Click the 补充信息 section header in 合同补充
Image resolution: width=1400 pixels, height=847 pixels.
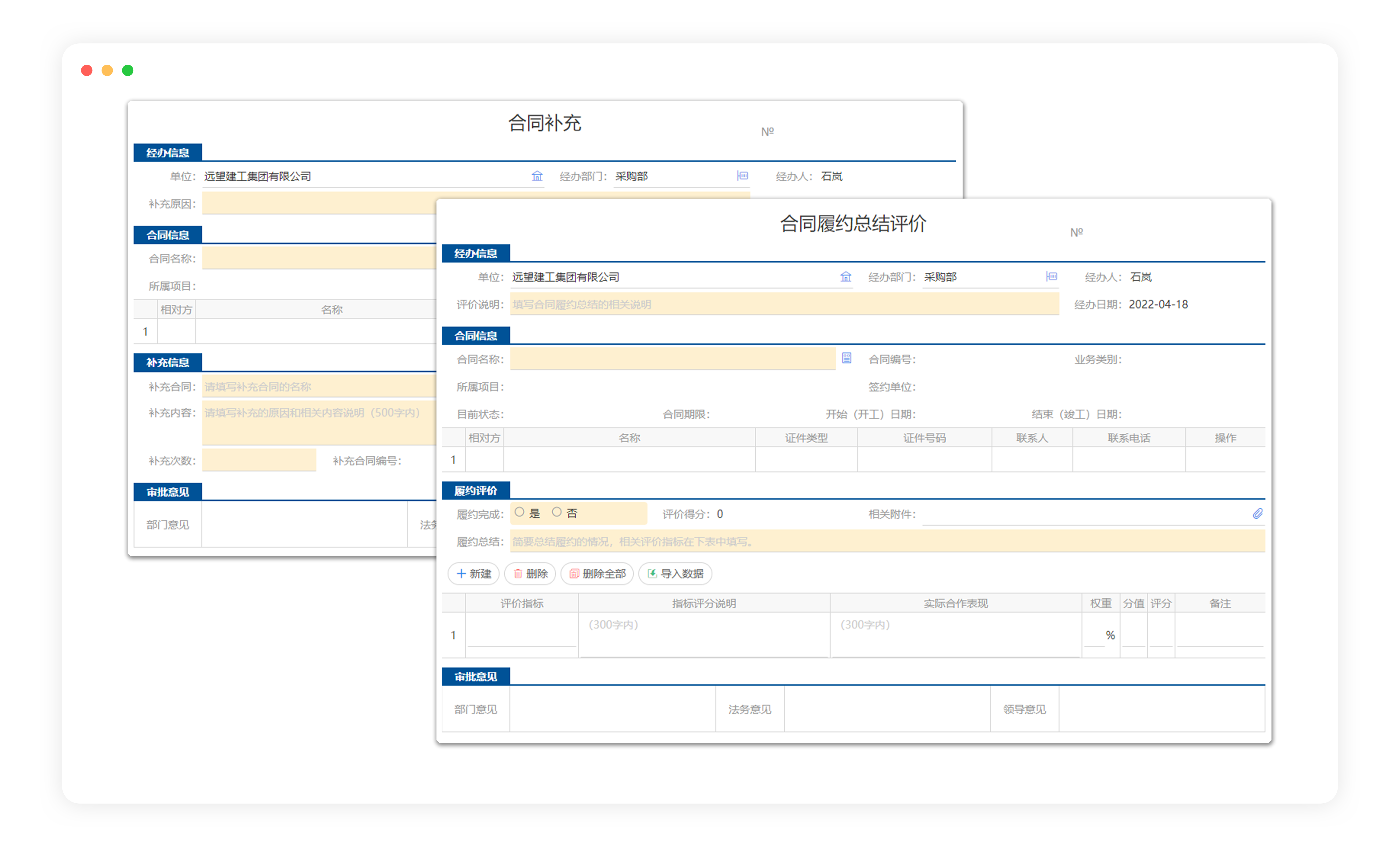(168, 363)
